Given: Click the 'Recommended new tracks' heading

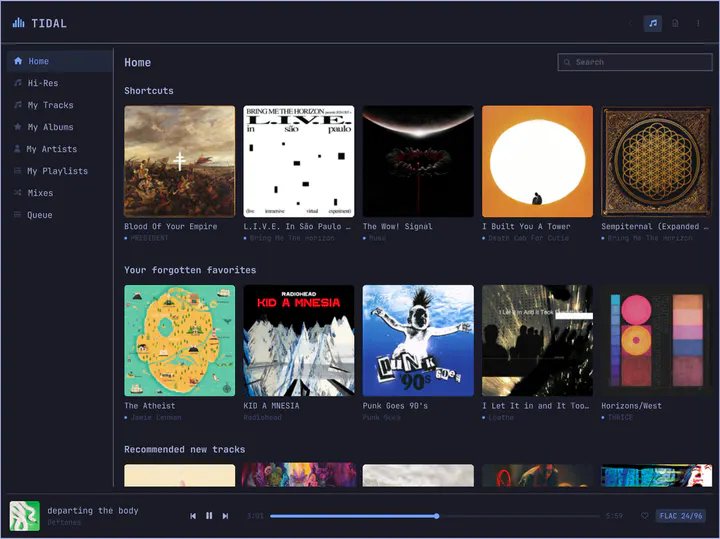Looking at the screenshot, I should (x=185, y=449).
